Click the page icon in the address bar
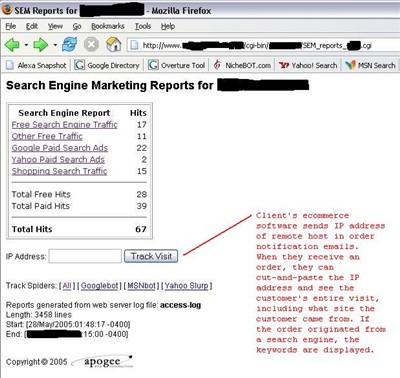 [x=134, y=45]
